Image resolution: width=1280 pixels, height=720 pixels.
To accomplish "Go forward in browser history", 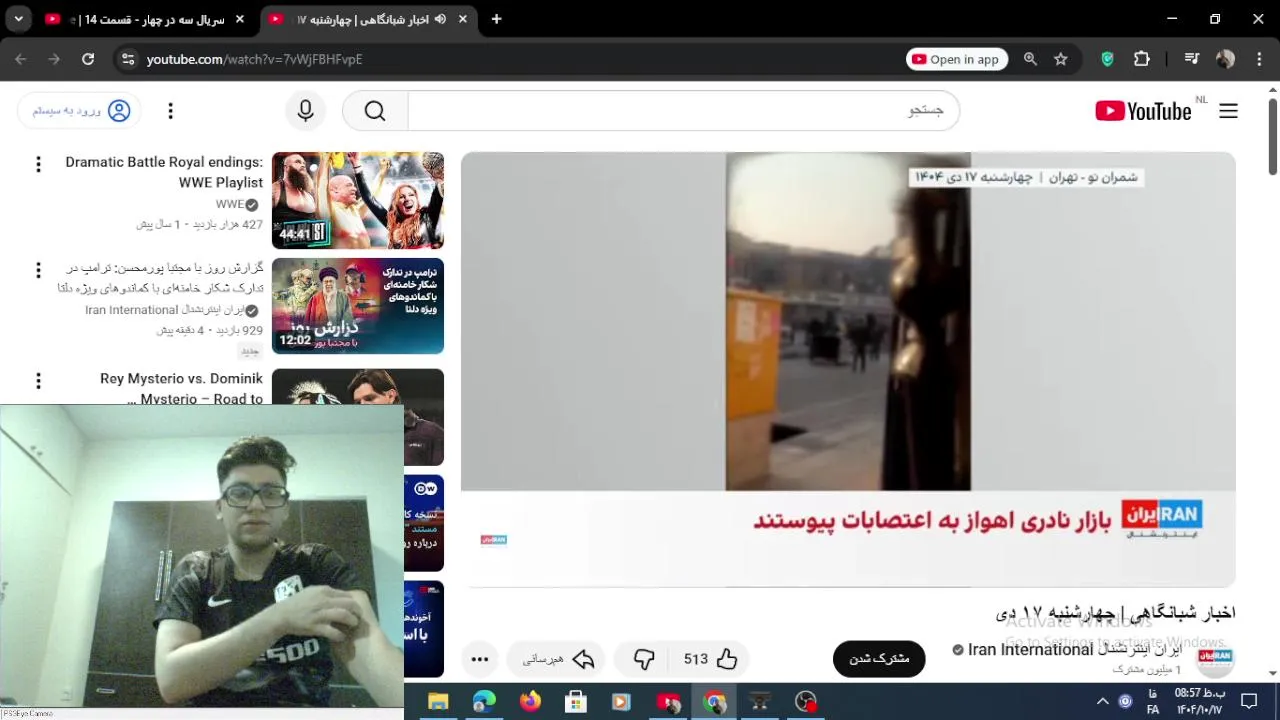I will pyautogui.click(x=54, y=59).
